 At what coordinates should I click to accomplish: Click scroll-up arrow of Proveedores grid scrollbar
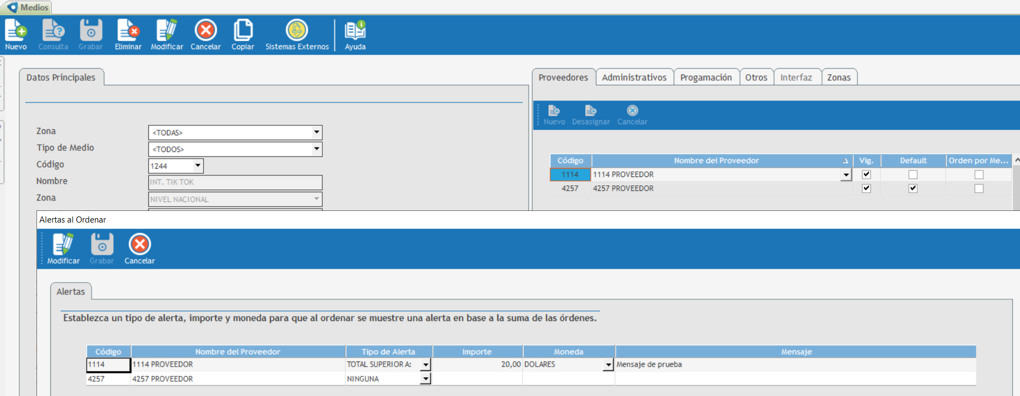pos(1016,160)
